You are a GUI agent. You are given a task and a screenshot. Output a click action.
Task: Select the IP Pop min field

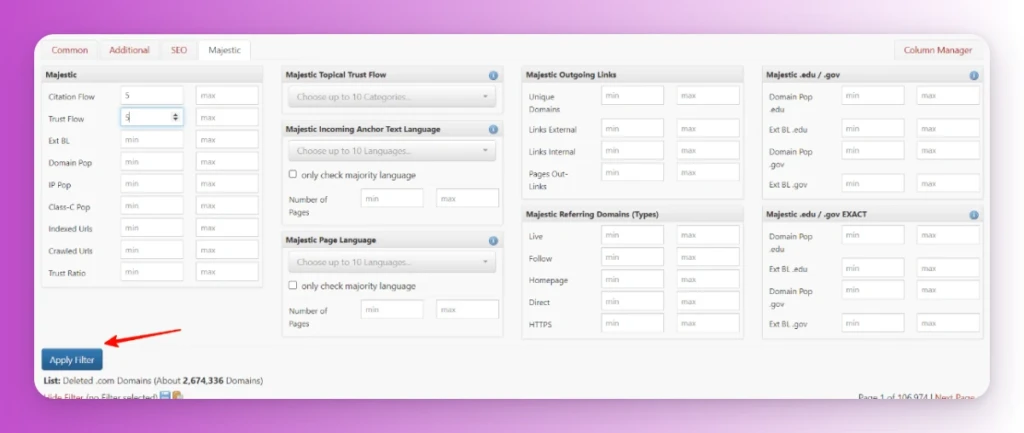coord(152,184)
